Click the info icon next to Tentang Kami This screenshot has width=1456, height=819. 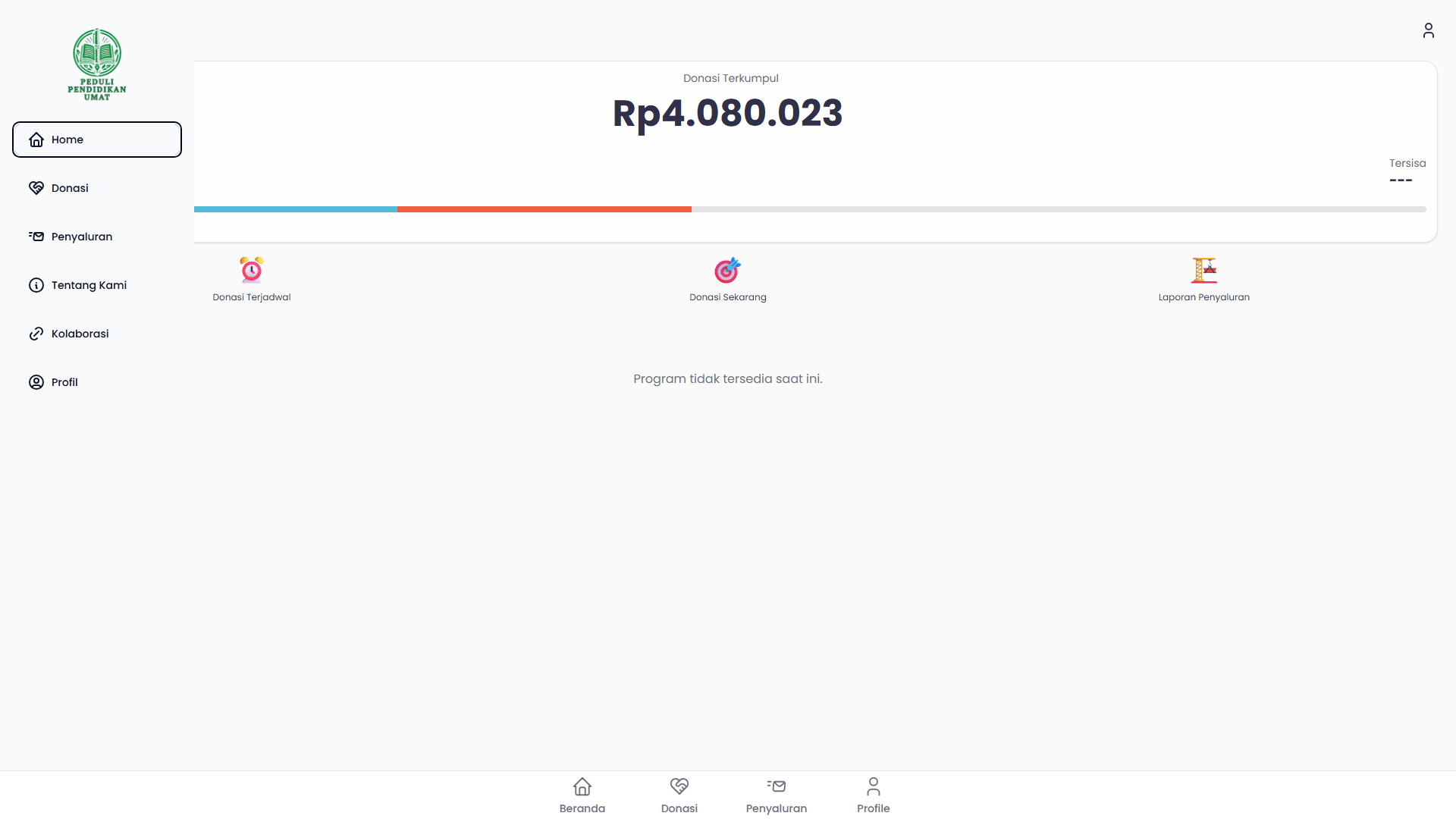(x=36, y=284)
